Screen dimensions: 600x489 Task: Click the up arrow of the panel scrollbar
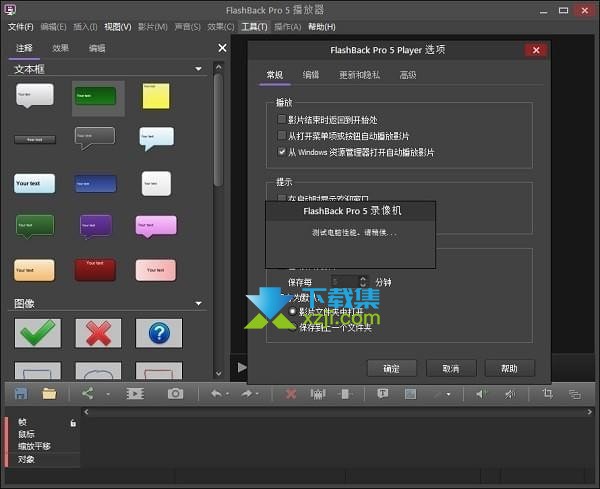pyautogui.click(x=218, y=67)
